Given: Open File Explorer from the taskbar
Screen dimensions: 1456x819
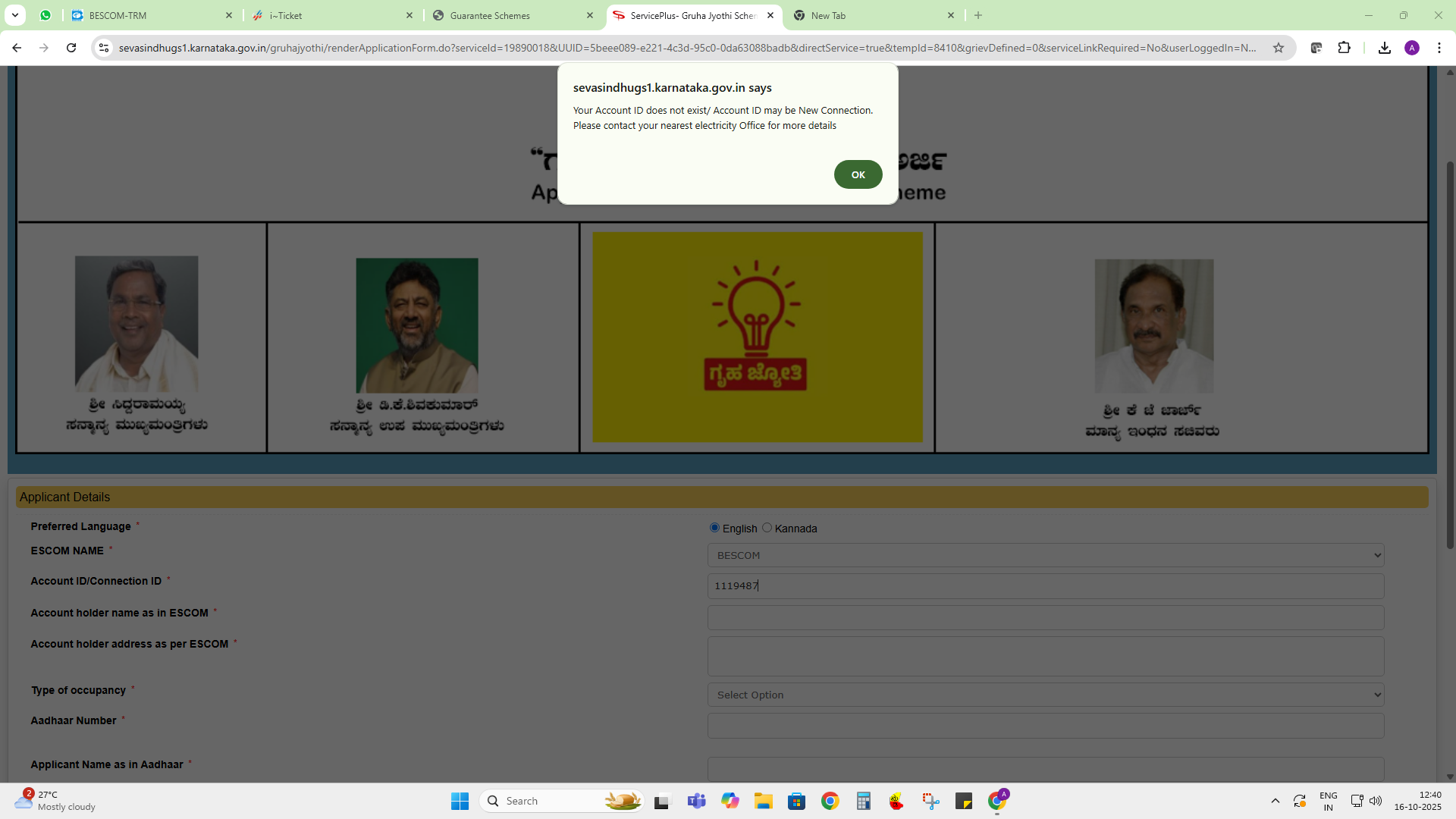Looking at the screenshot, I should [763, 801].
